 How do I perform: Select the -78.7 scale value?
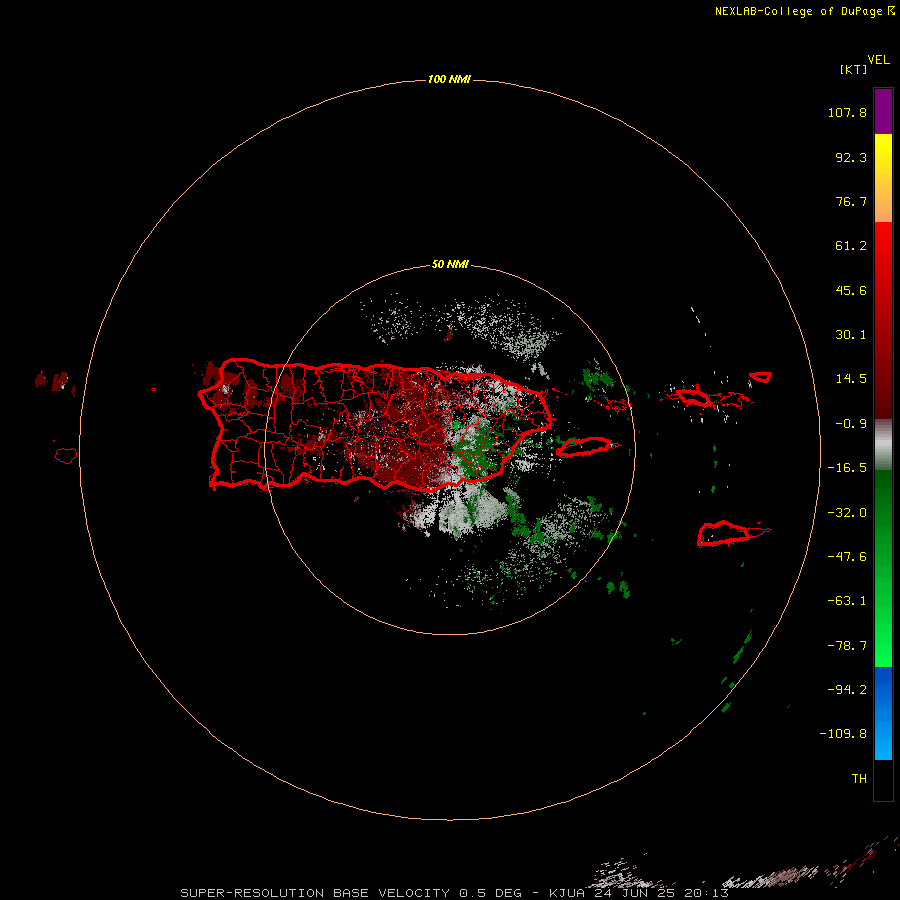[847, 646]
